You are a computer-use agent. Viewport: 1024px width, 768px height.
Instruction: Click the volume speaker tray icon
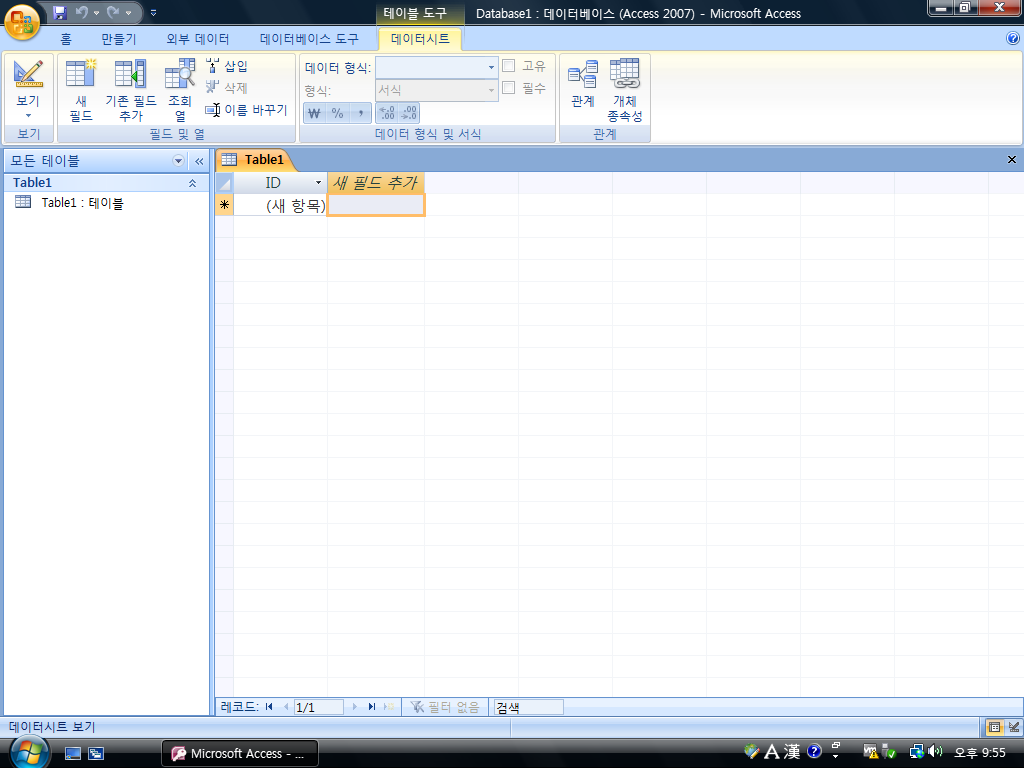point(935,752)
